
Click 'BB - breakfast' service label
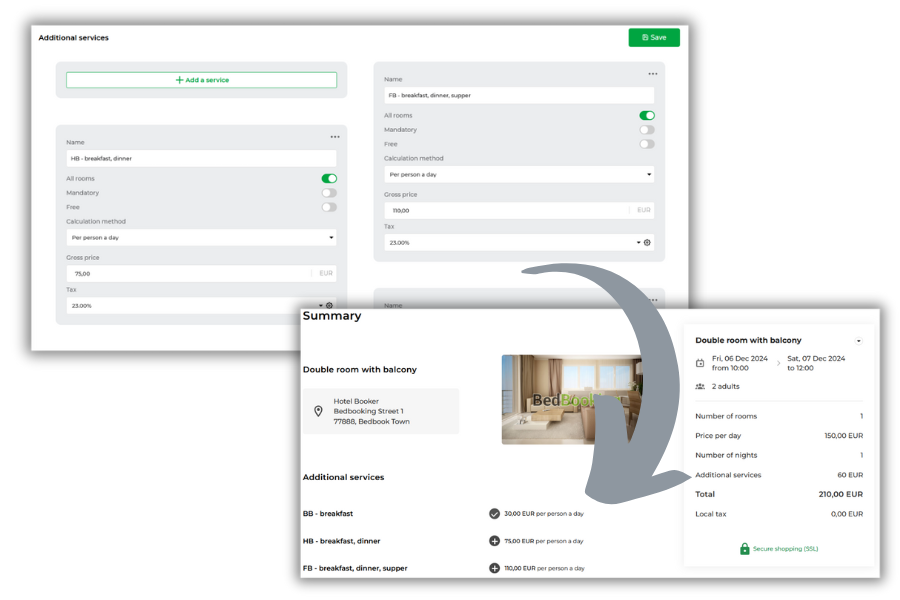pos(328,513)
